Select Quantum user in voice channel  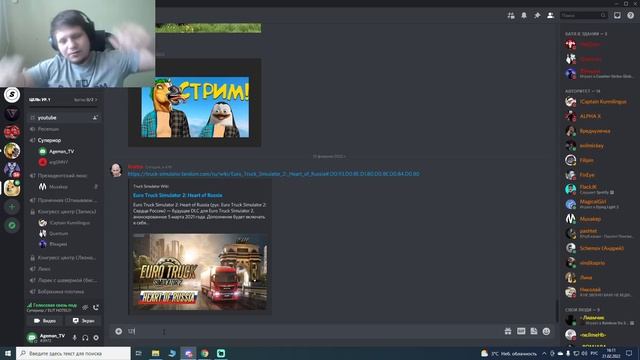coord(58,233)
